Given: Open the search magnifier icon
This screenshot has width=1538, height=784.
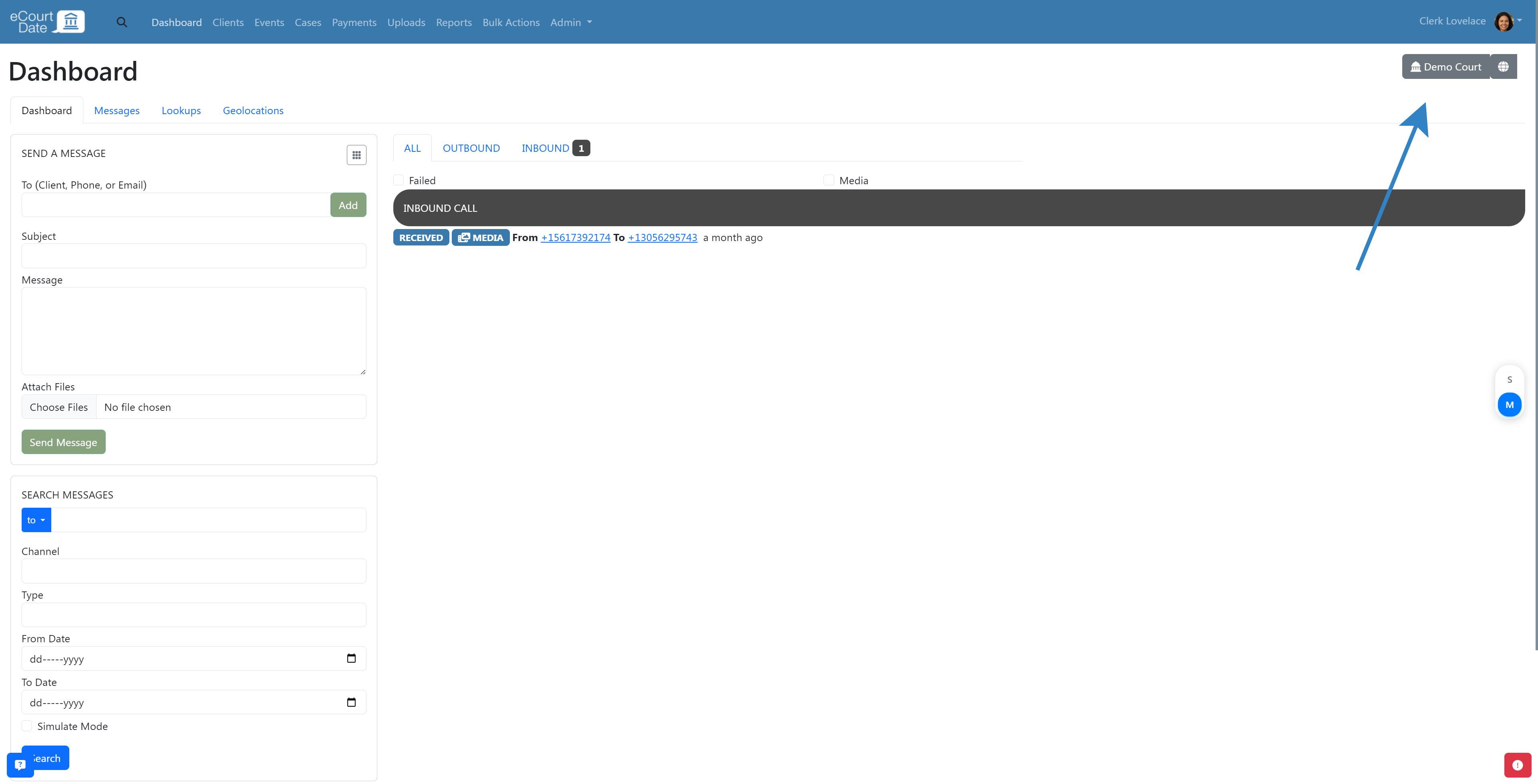Looking at the screenshot, I should pos(122,22).
